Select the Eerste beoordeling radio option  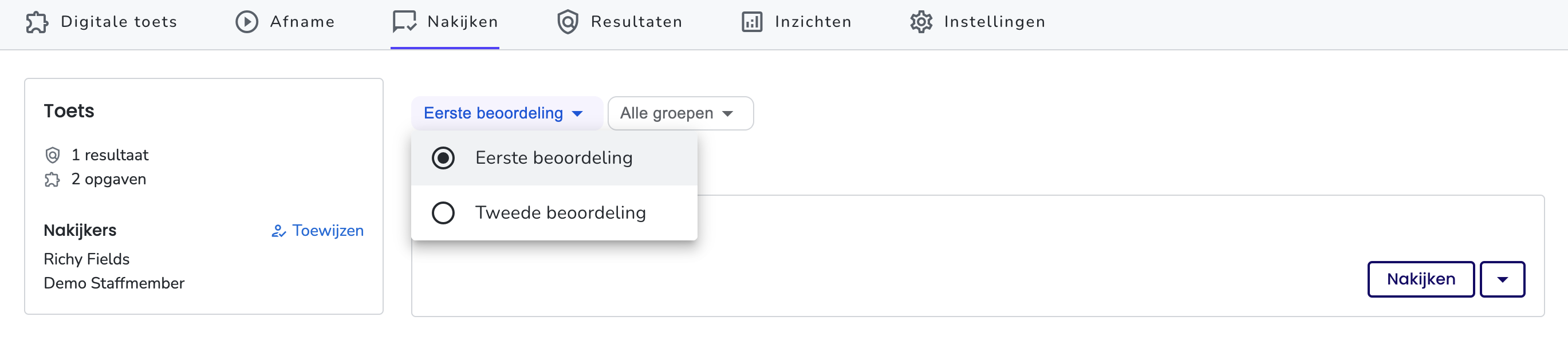click(x=443, y=158)
